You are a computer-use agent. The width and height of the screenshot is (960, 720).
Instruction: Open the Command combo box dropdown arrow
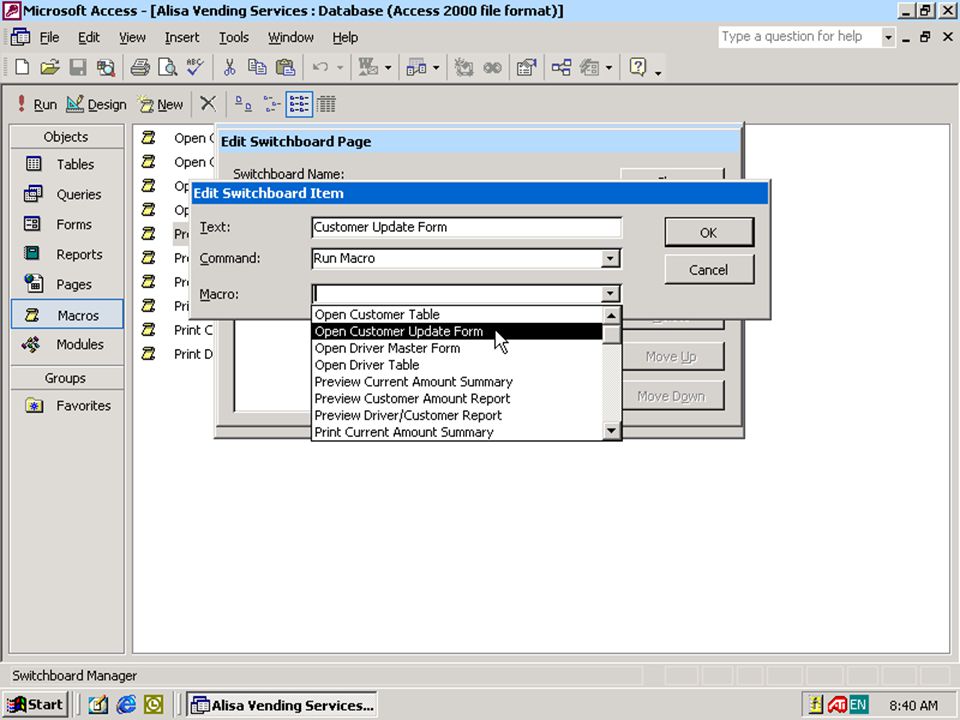610,258
